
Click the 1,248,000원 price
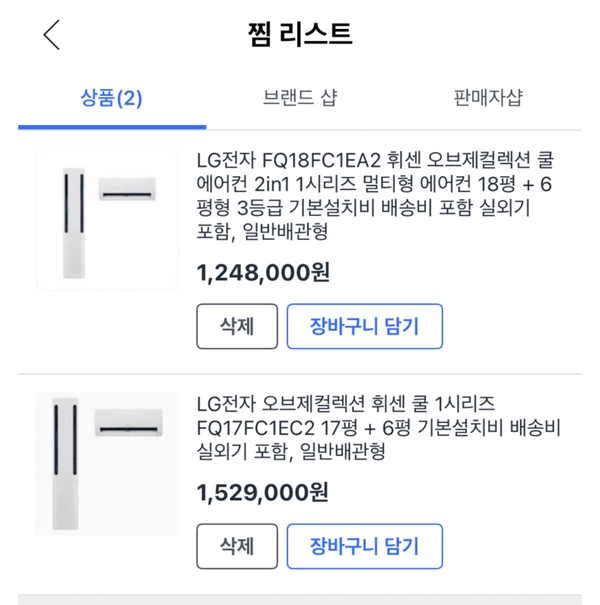tap(263, 272)
